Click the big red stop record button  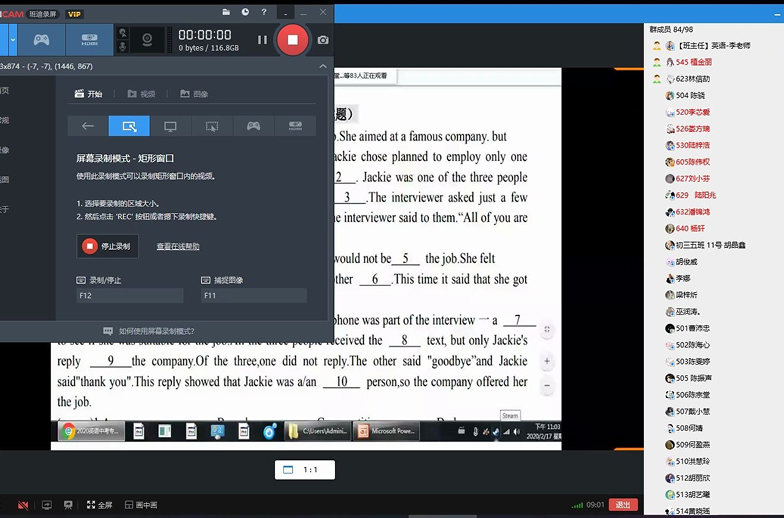pyautogui.click(x=292, y=40)
